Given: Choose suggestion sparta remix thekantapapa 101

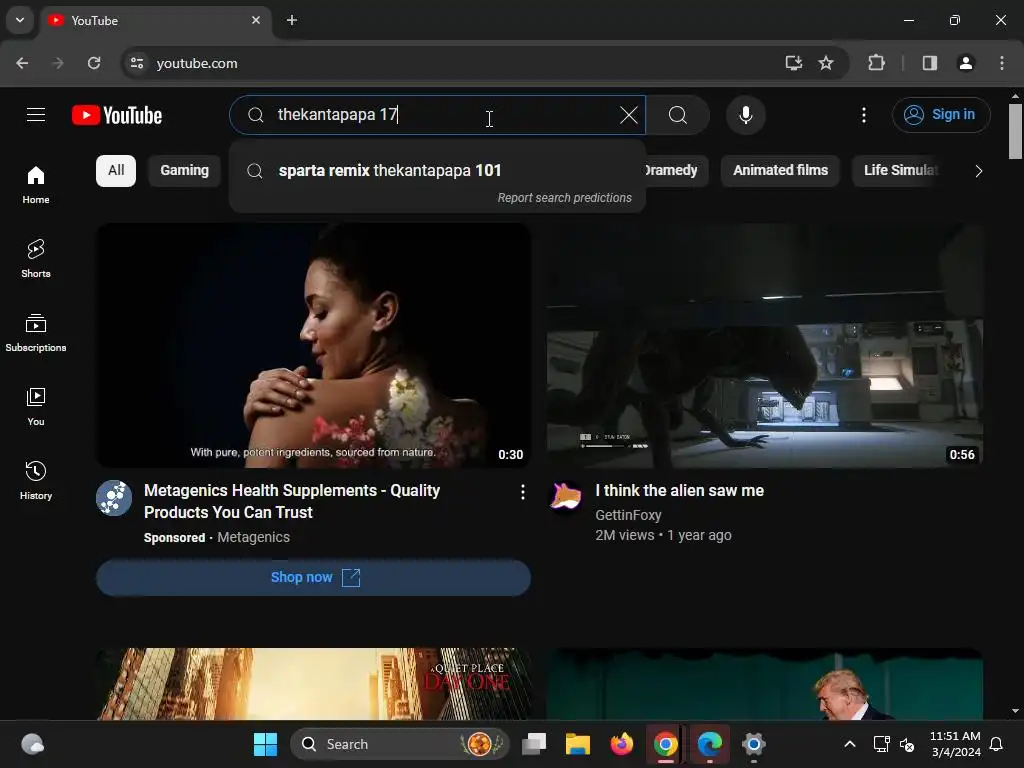Looking at the screenshot, I should (438, 170).
